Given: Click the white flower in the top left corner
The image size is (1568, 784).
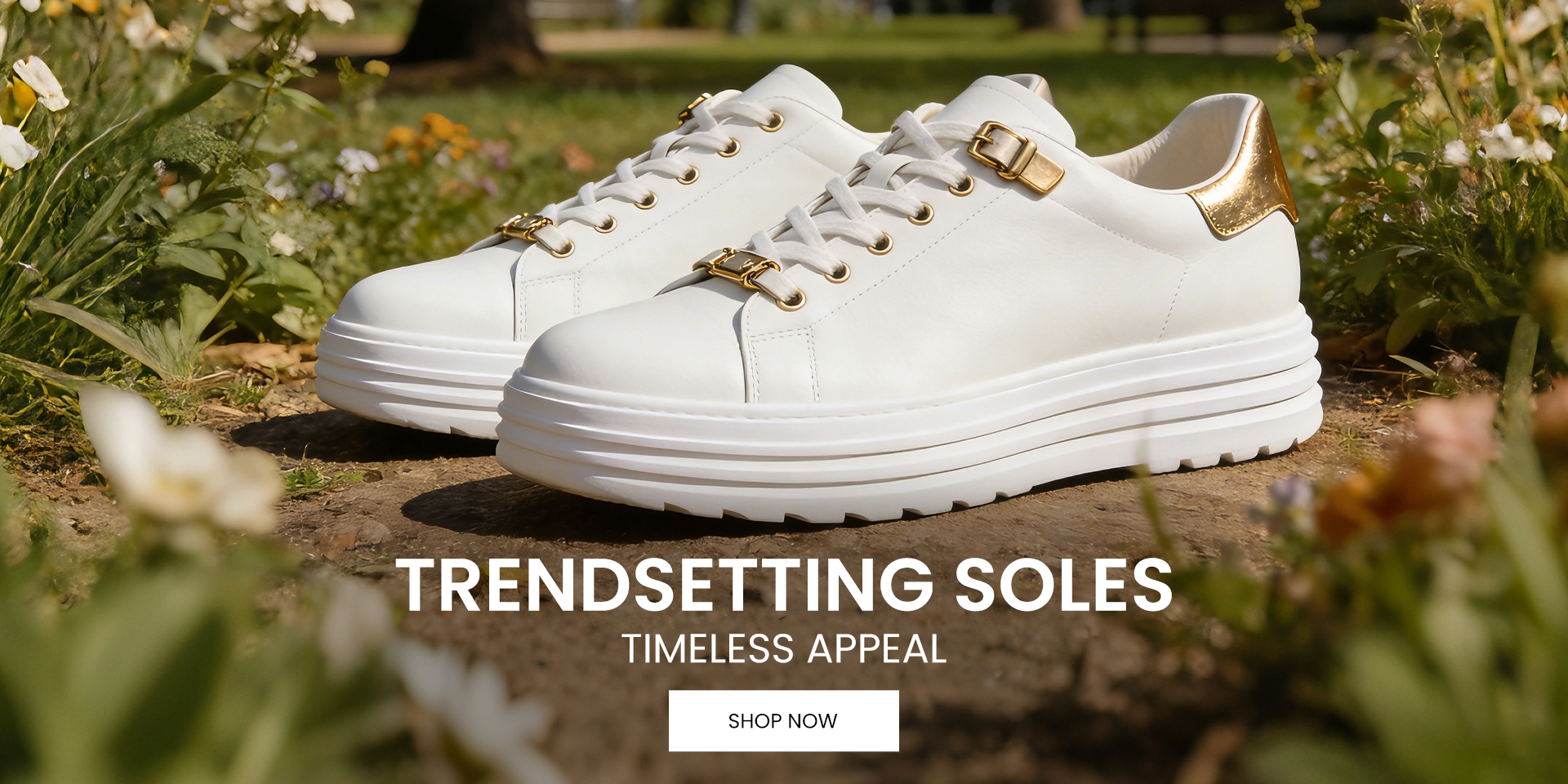Looking at the screenshot, I should tap(41, 82).
